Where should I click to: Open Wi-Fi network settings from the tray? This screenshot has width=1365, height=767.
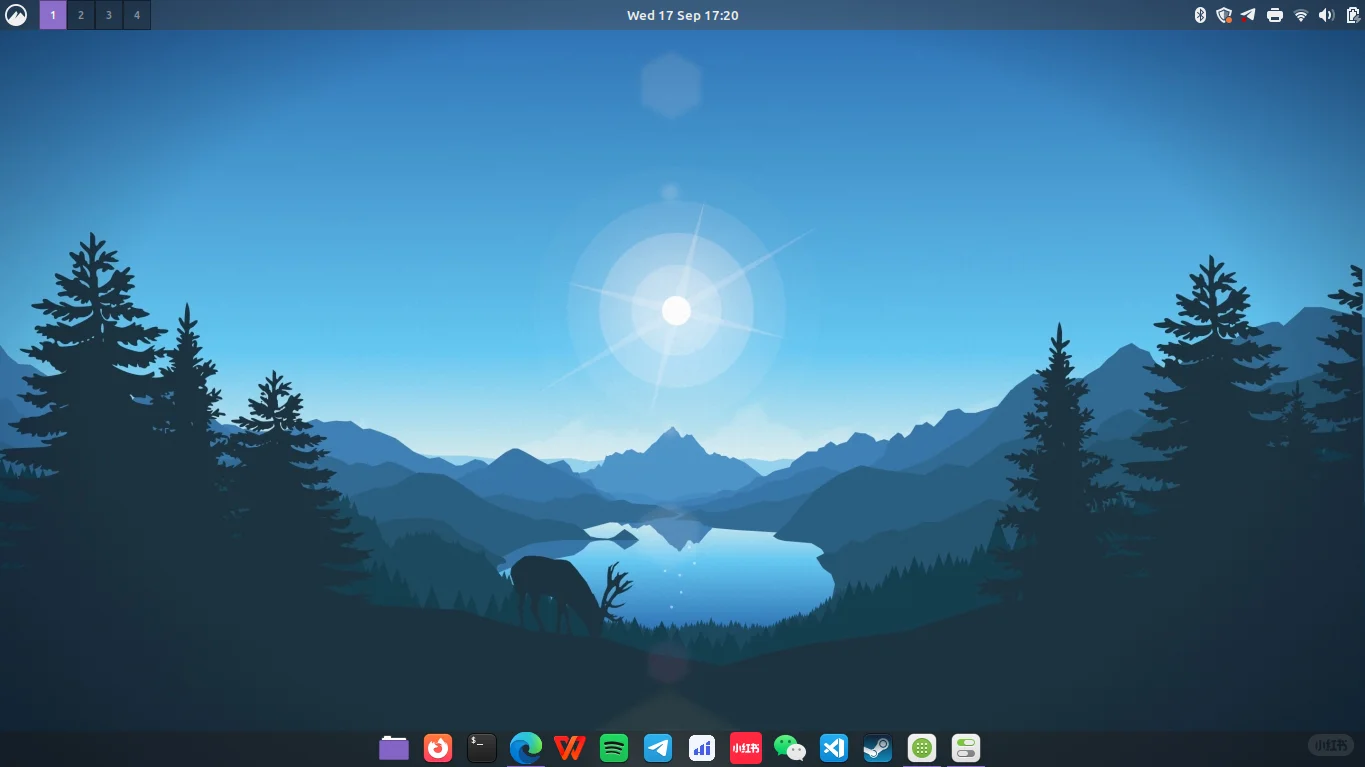pos(1298,15)
